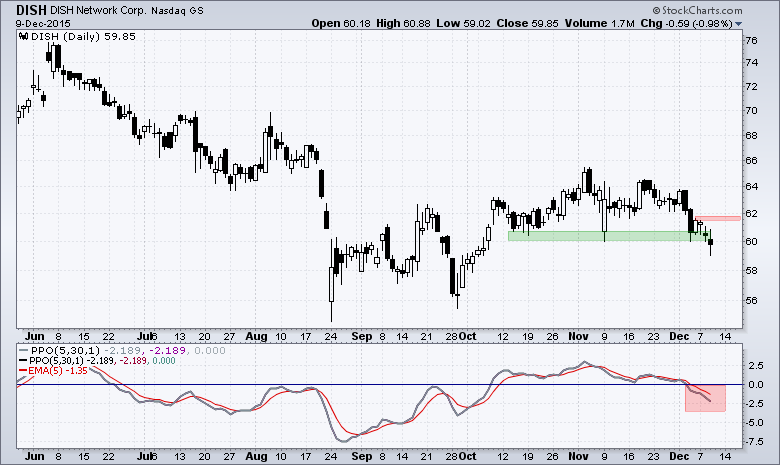Click the 0.0 PPO axis label
Image resolution: width=780 pixels, height=465 pixels.
(756, 384)
